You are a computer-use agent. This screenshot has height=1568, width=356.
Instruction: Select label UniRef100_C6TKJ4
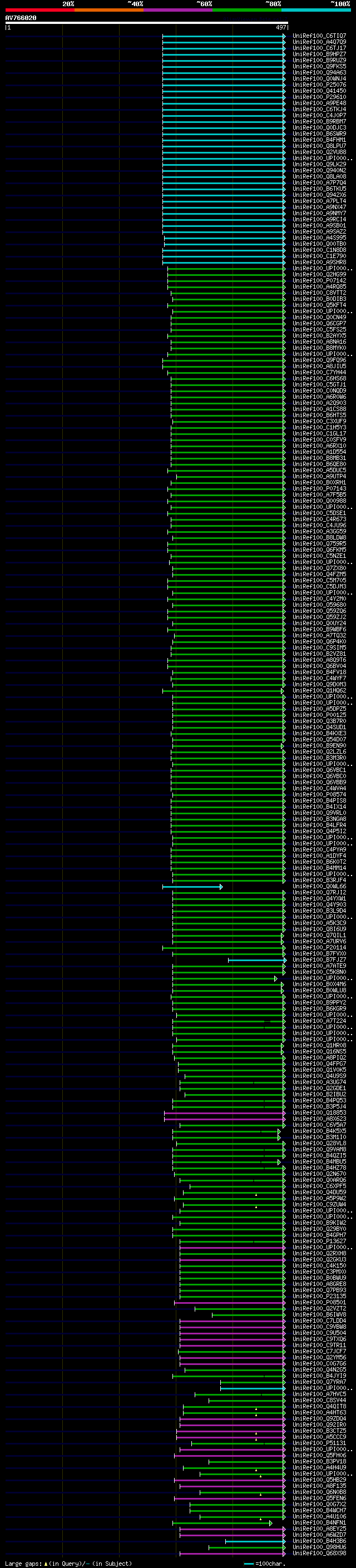(x=319, y=110)
